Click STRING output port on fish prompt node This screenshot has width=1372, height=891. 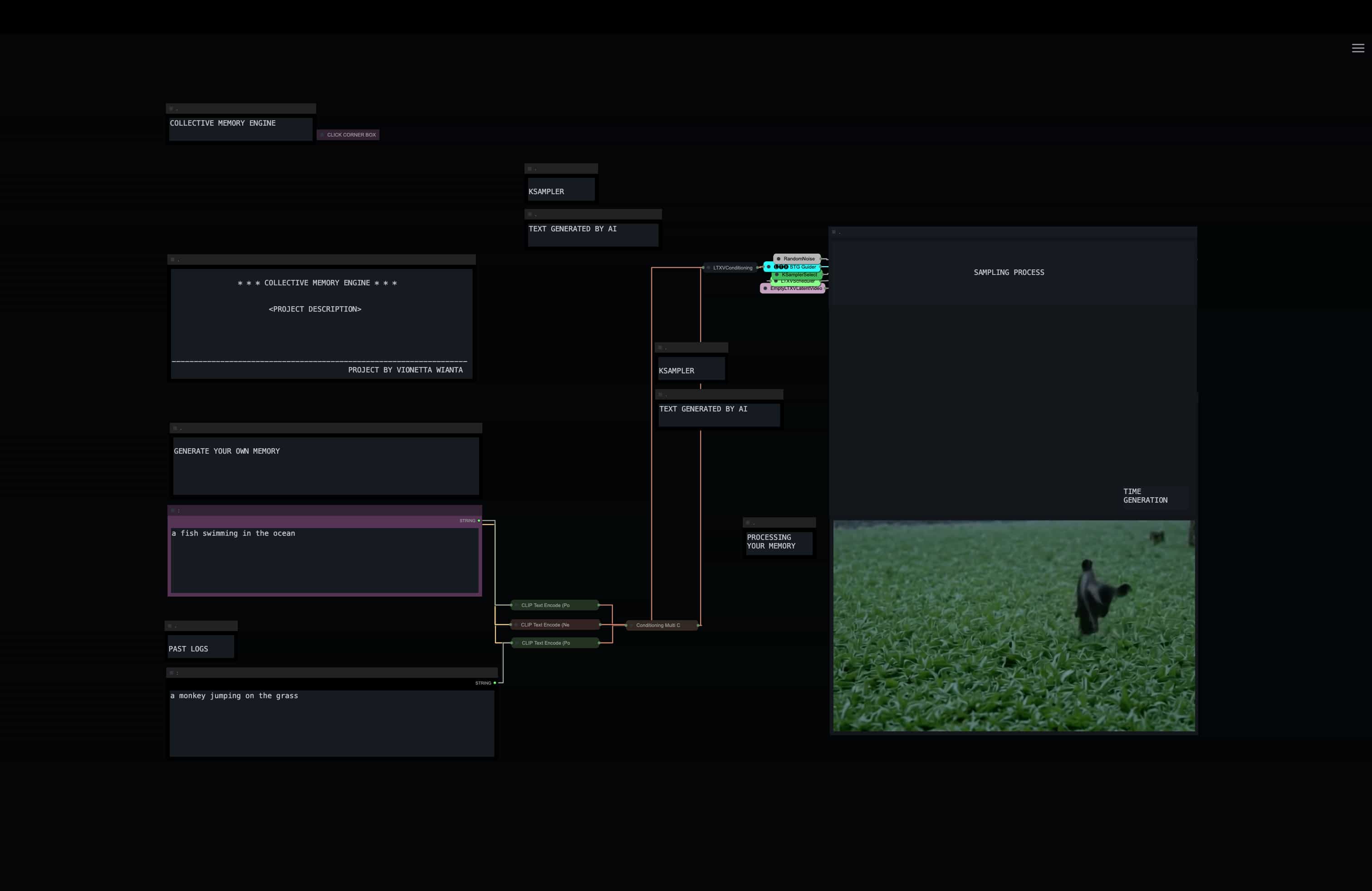479,520
